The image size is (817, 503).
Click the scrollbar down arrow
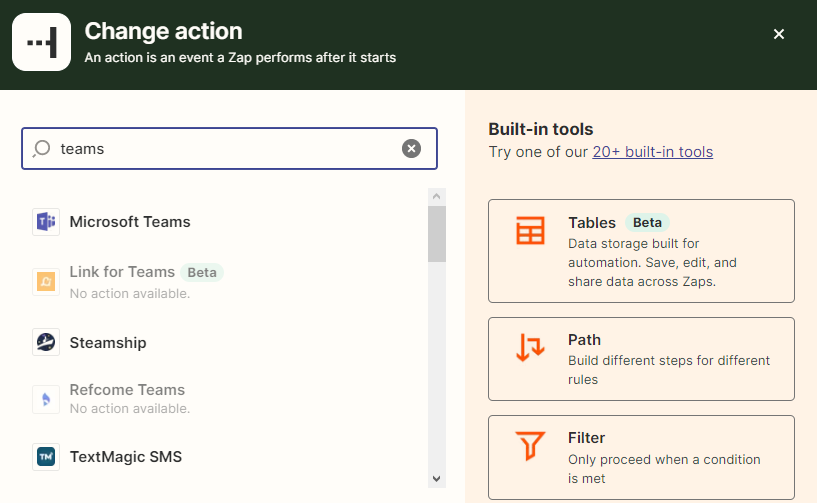pos(436,479)
